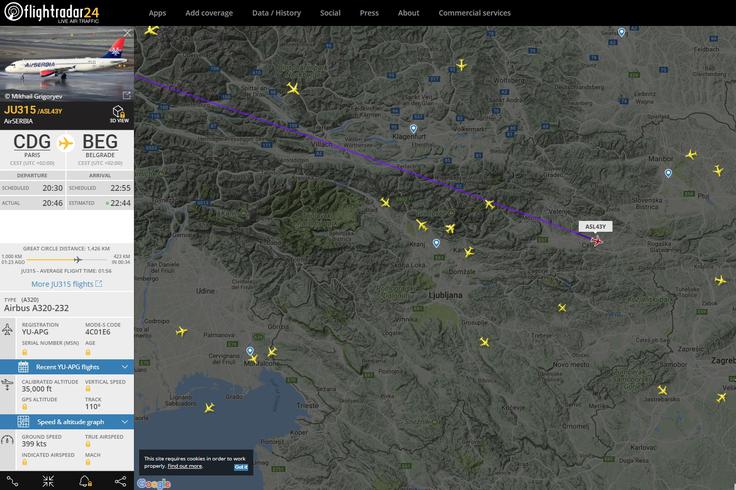Viewport: 736px width, 490px height.
Task: Toggle the flight route display icon
Action: tap(12, 481)
